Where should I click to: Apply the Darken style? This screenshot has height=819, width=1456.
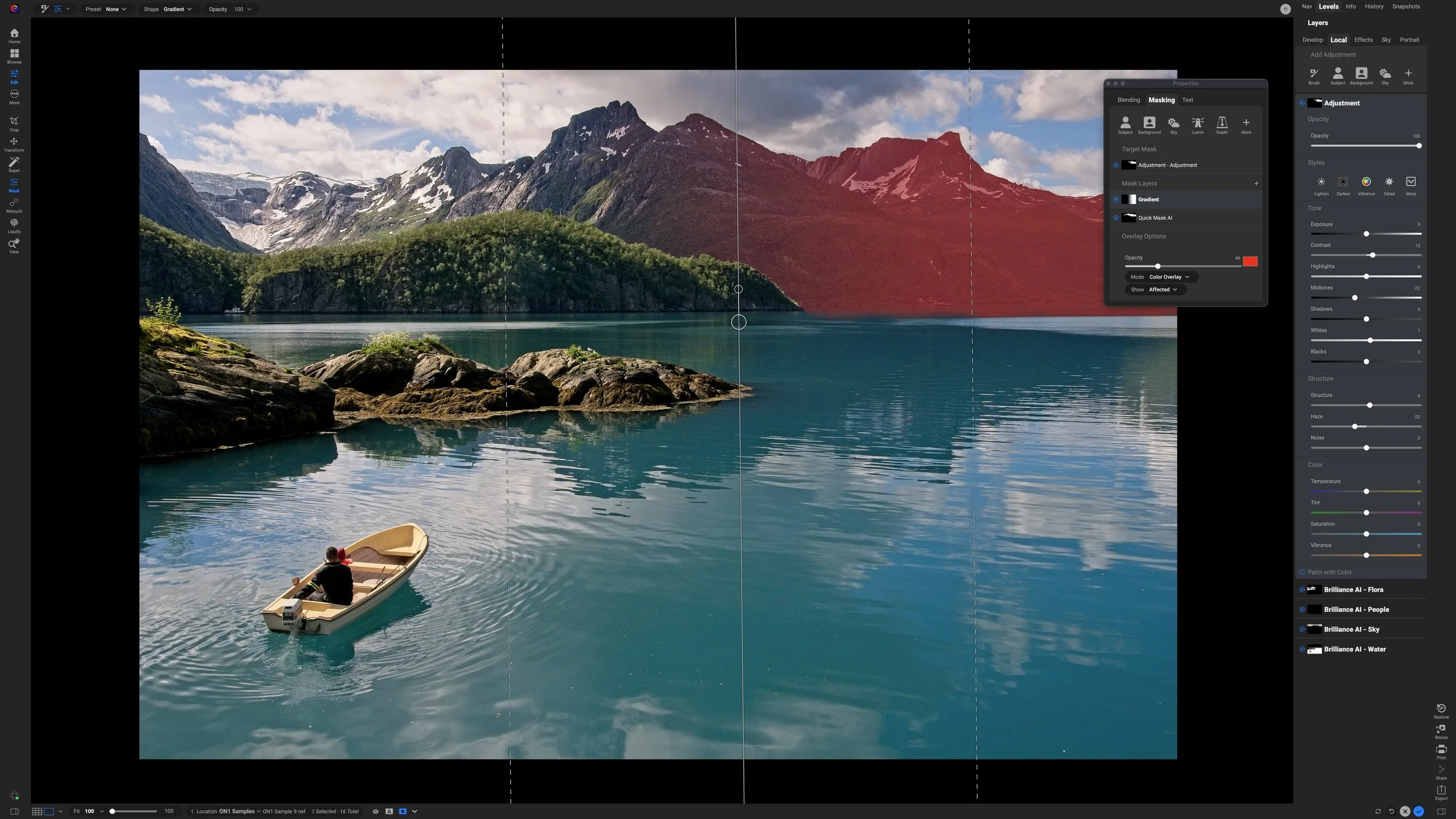pyautogui.click(x=1343, y=186)
